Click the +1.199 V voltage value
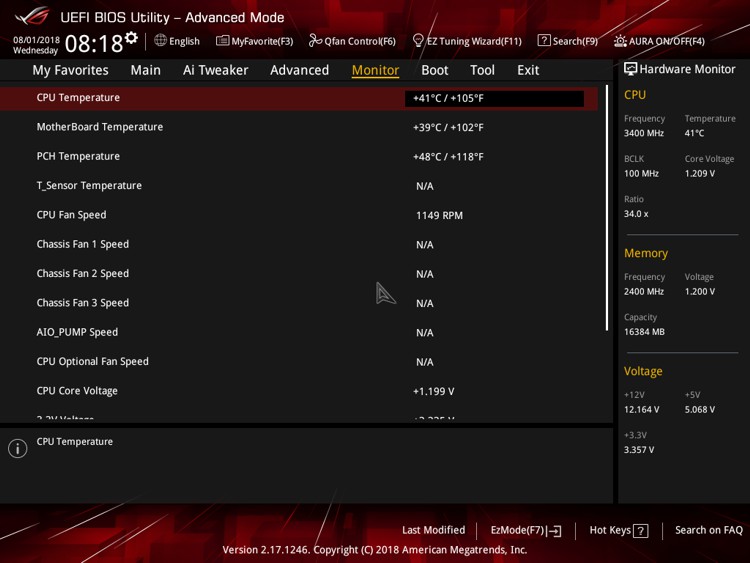 coord(433,392)
